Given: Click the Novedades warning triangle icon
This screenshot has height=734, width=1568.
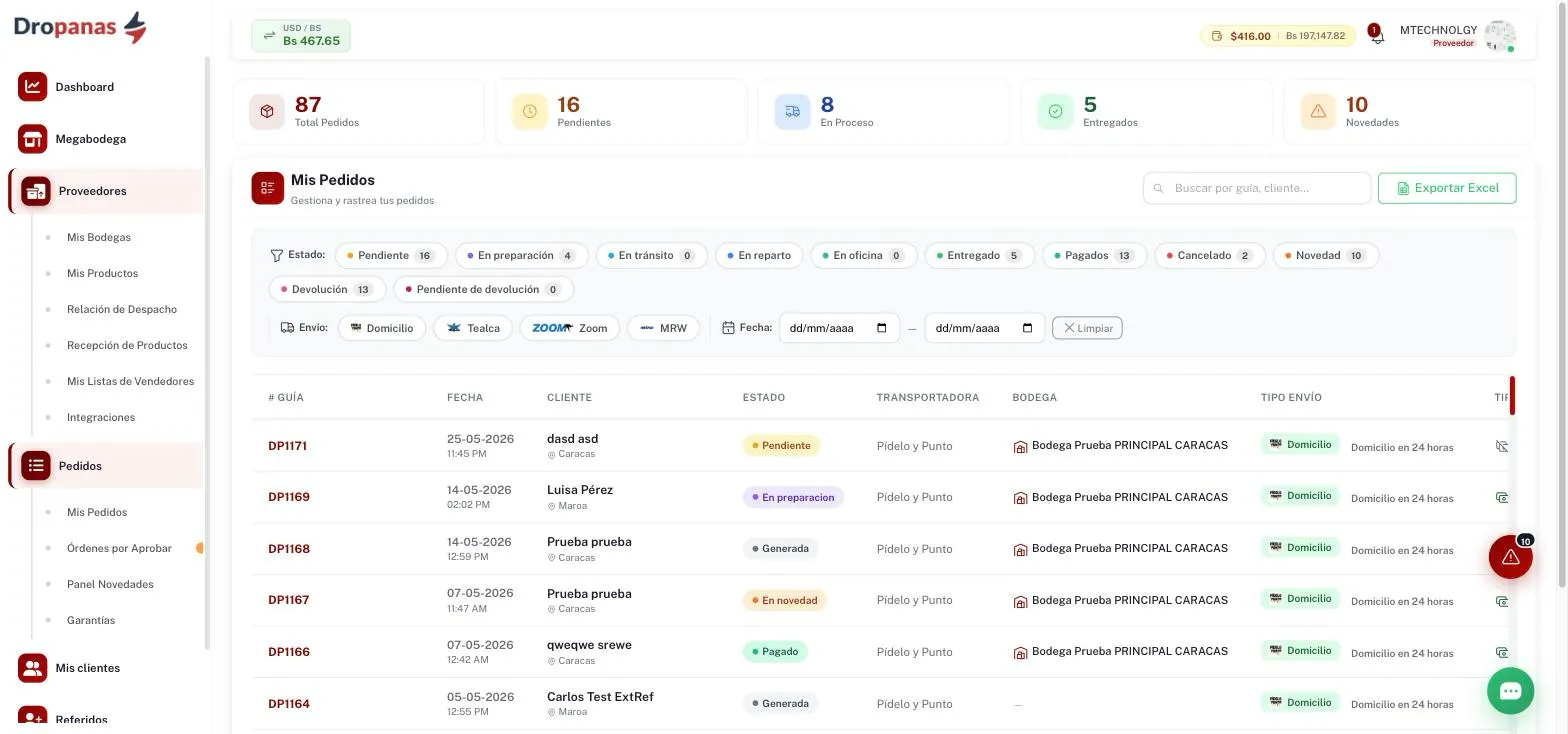Looking at the screenshot, I should [1318, 112].
